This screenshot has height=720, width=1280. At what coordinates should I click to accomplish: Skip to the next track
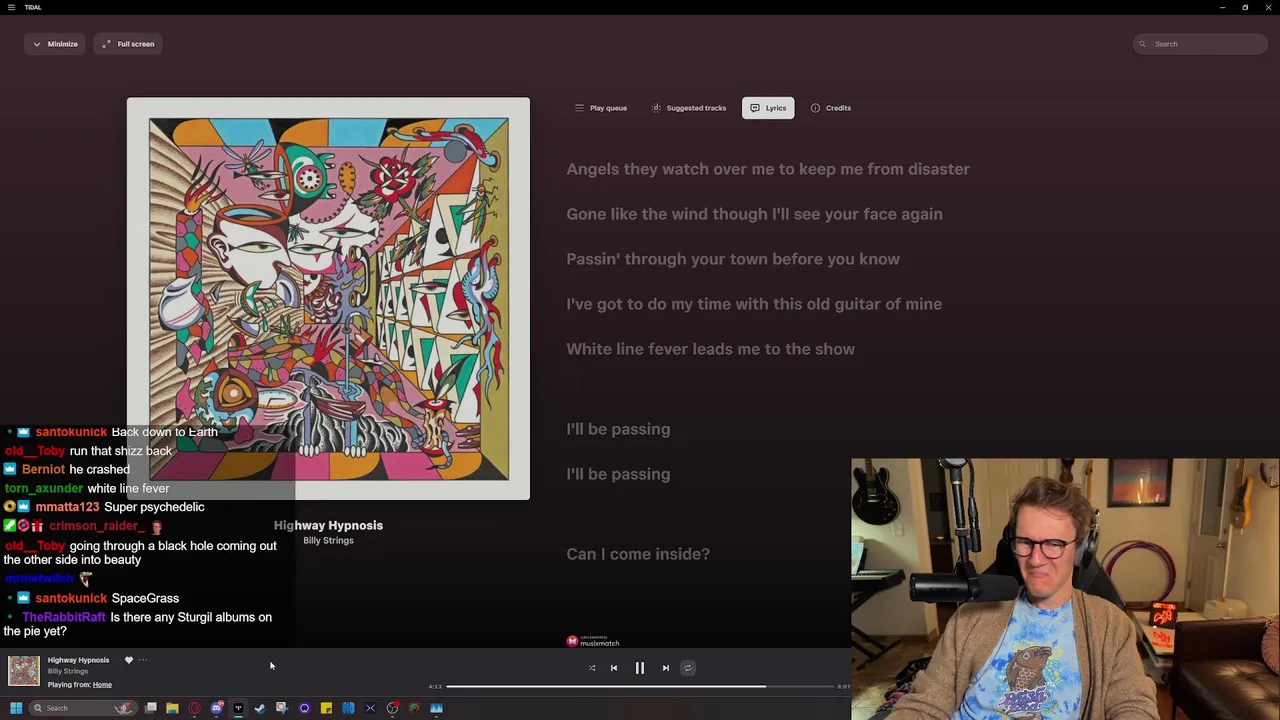pos(666,668)
